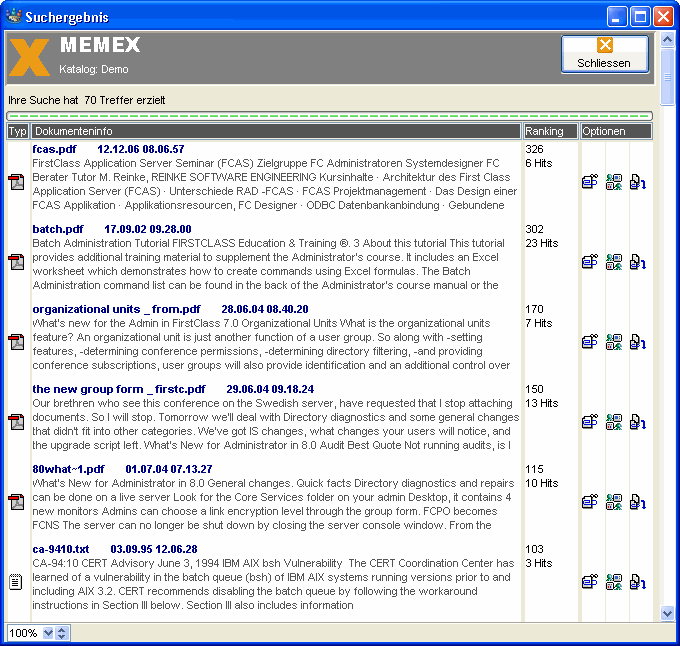Image resolution: width=680 pixels, height=646 pixels.
Task: Open the new group form _firstc.pdf link
Action: tap(119, 389)
